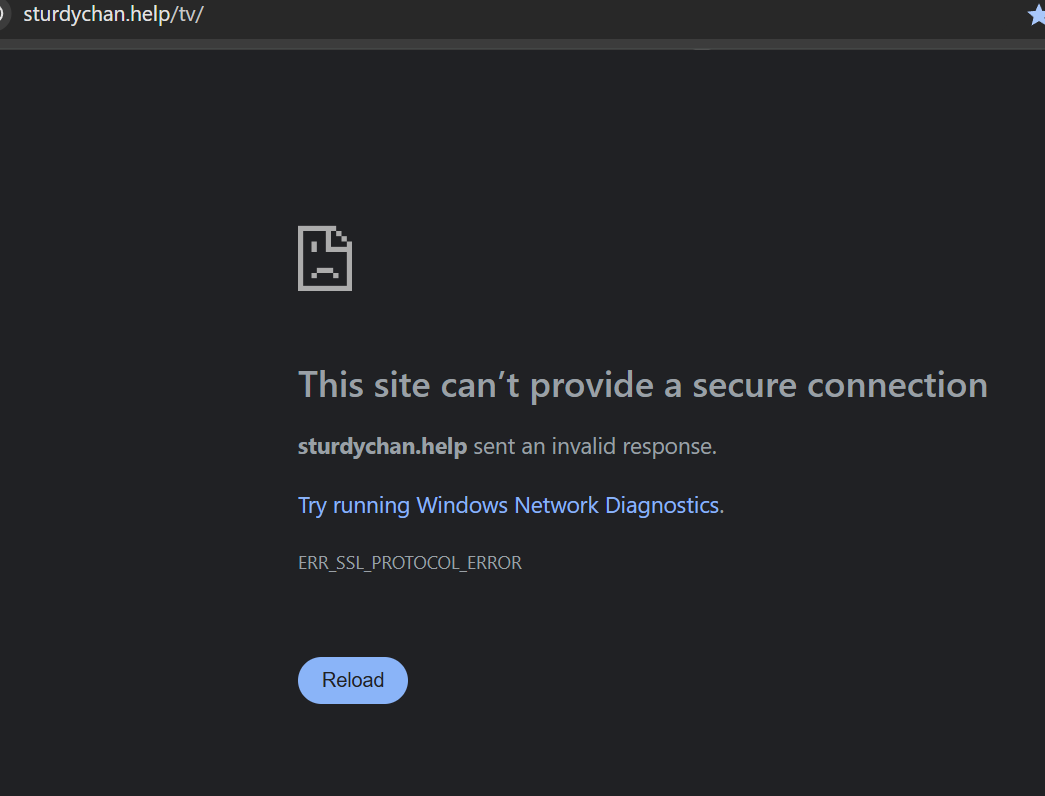Click the "can't provide a secure connection" heading

pos(642,385)
